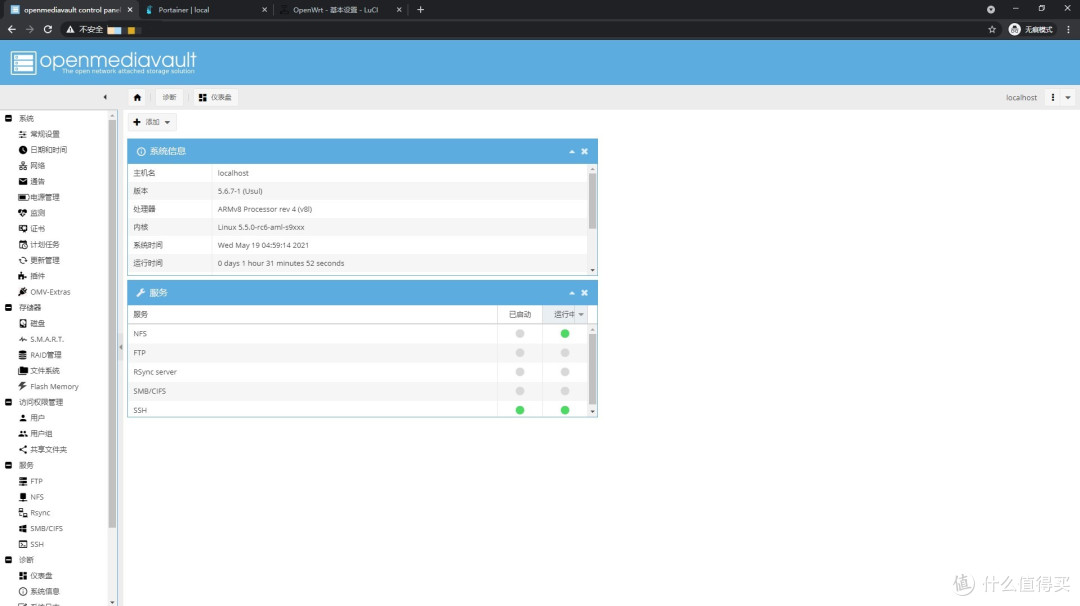Sort by 已启动 column header

pos(520,315)
